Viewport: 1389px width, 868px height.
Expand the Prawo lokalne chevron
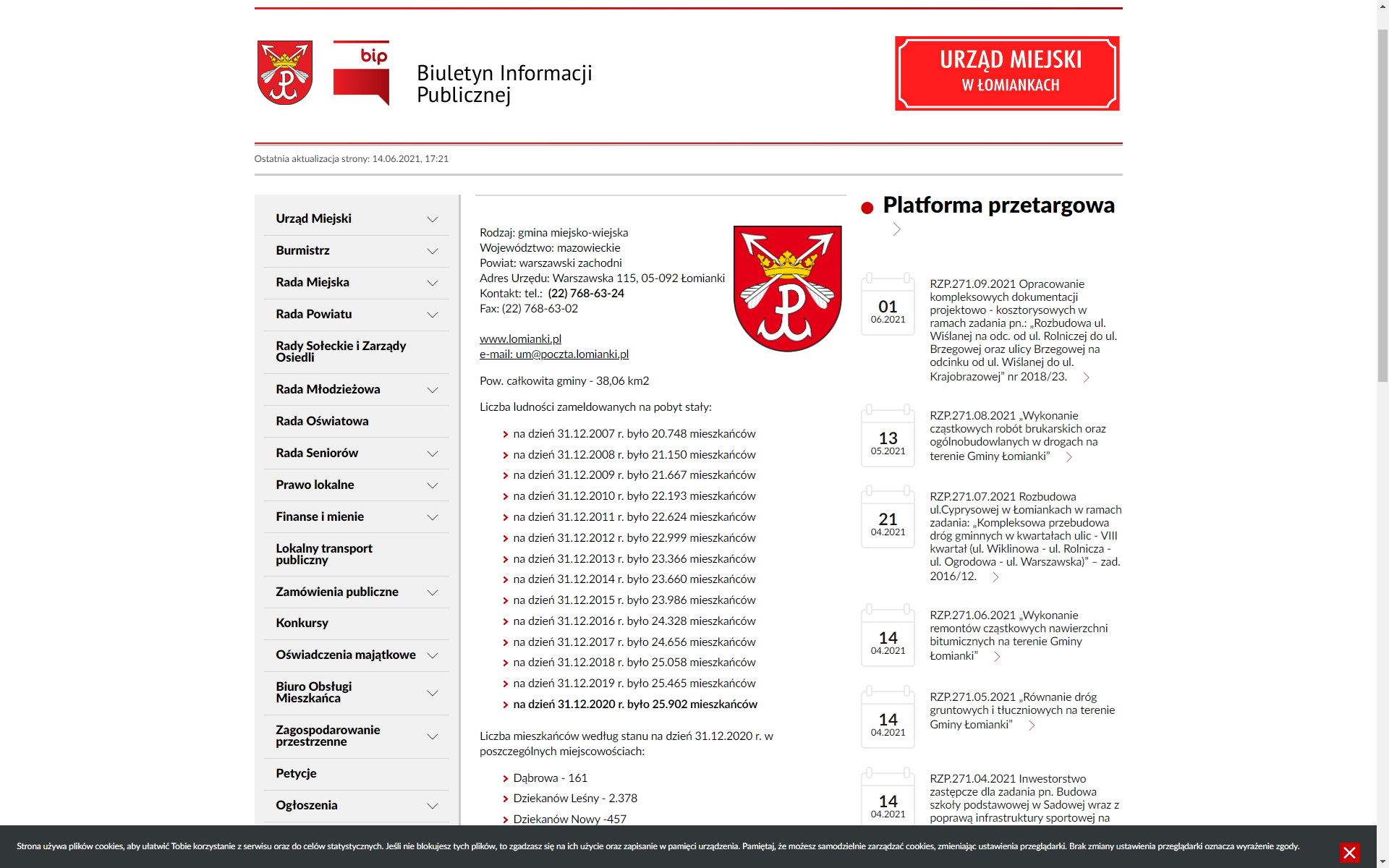pos(433,485)
